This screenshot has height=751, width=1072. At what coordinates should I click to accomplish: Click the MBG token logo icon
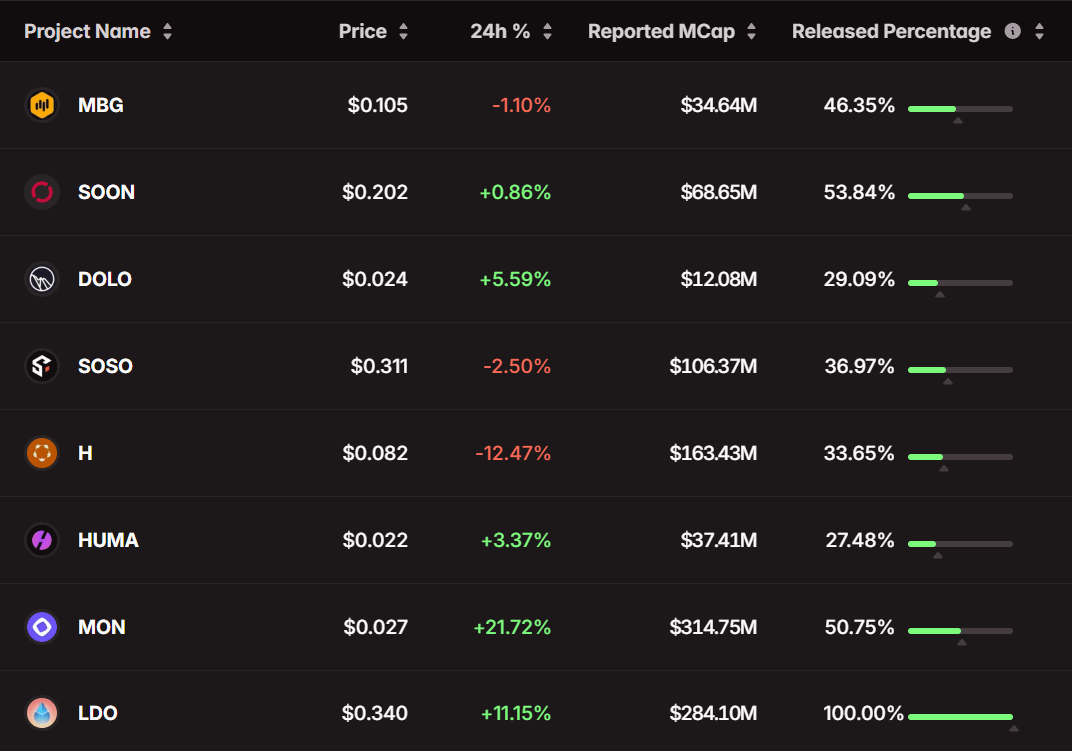click(x=42, y=105)
